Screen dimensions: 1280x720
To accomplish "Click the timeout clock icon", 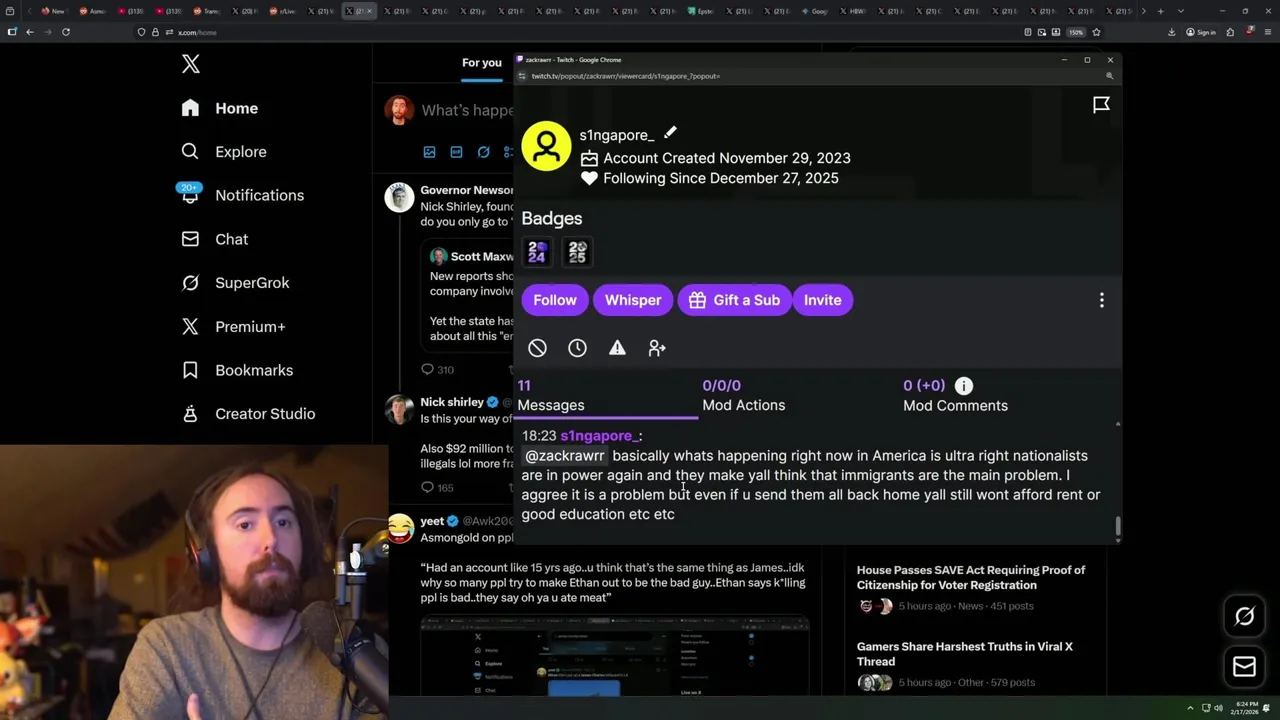I will click(x=577, y=348).
